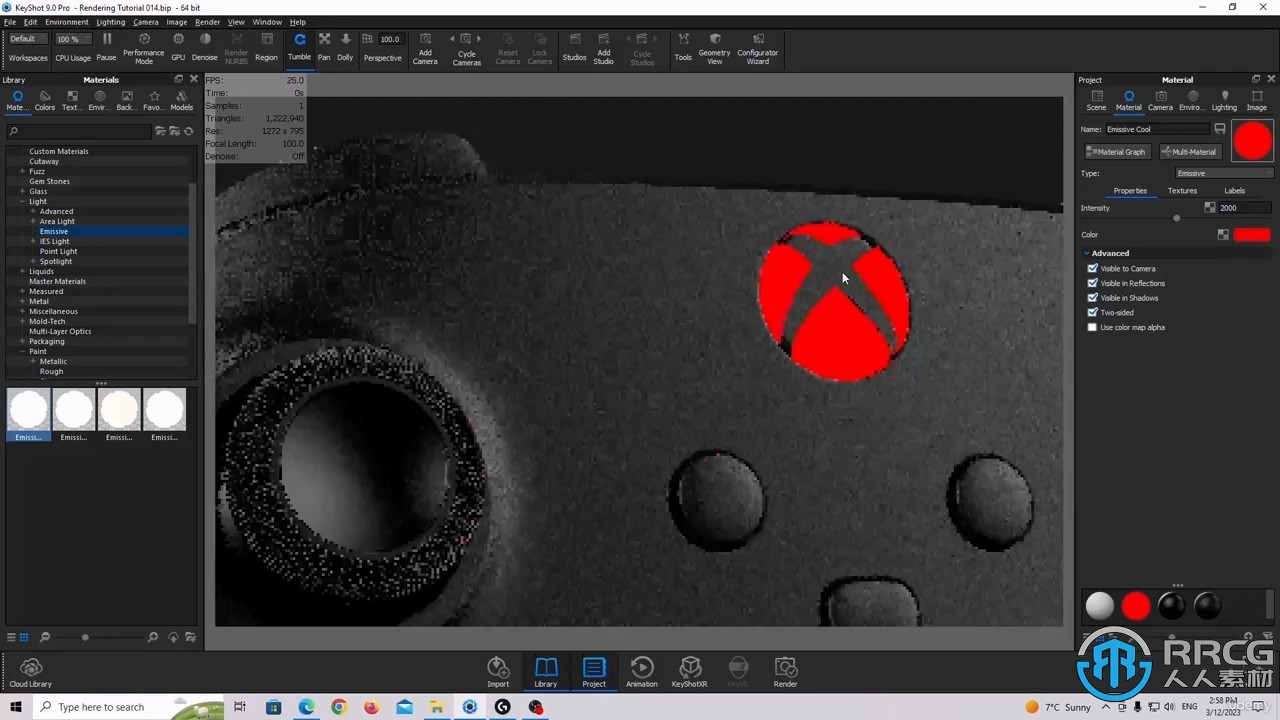Open library Environments tab
This screenshot has height=720, width=1280.
[99, 100]
